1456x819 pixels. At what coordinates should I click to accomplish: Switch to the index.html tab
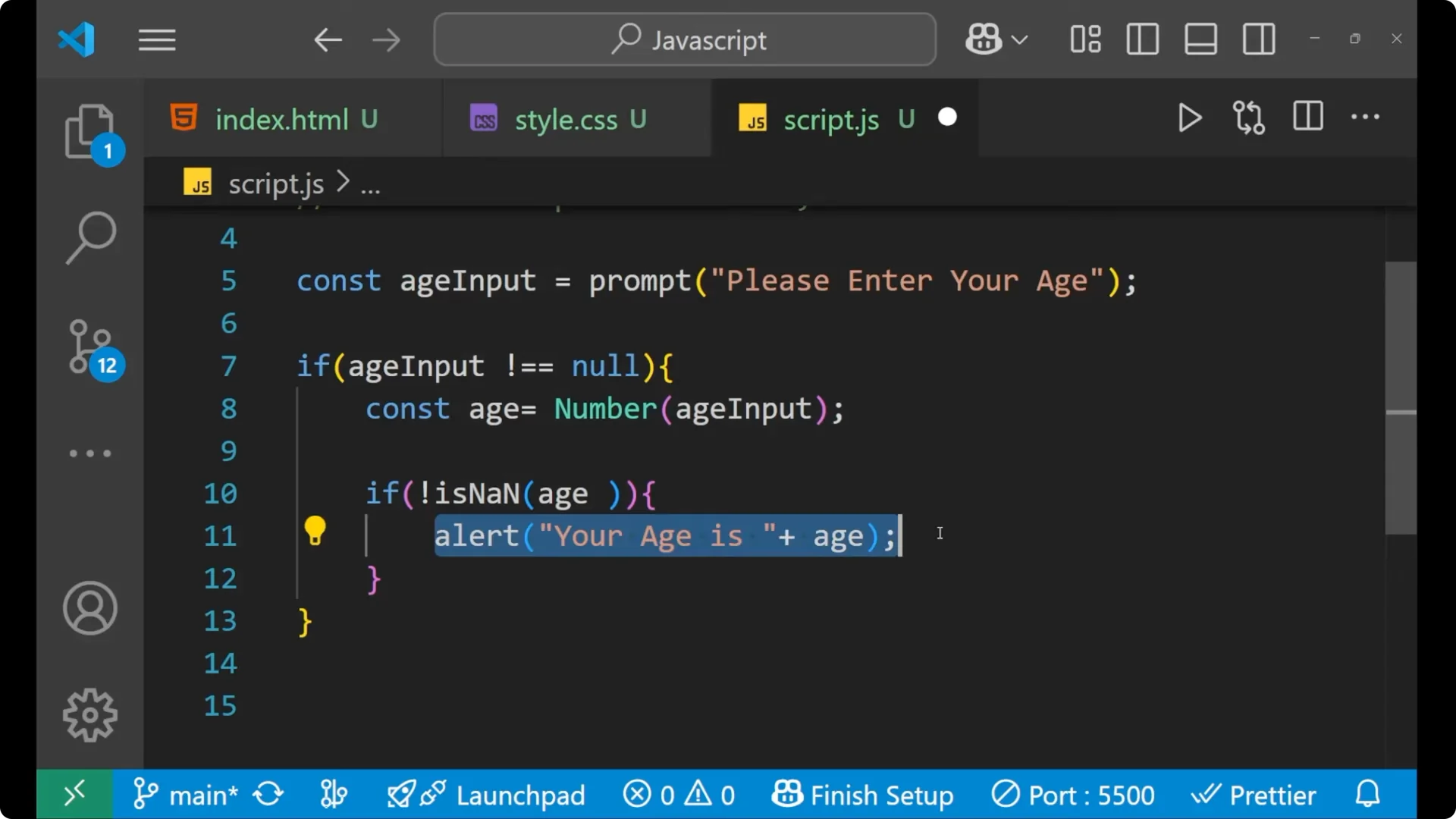pyautogui.click(x=281, y=119)
